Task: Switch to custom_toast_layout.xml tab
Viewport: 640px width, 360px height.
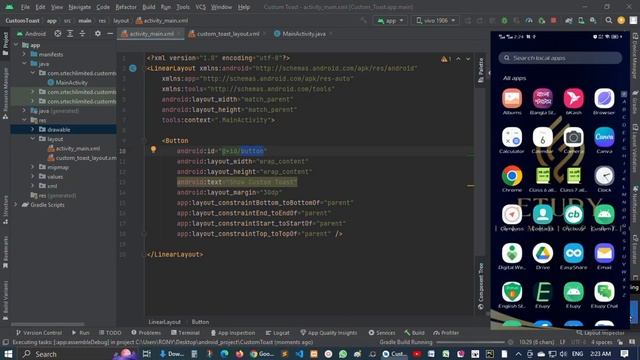Action: tap(227, 34)
